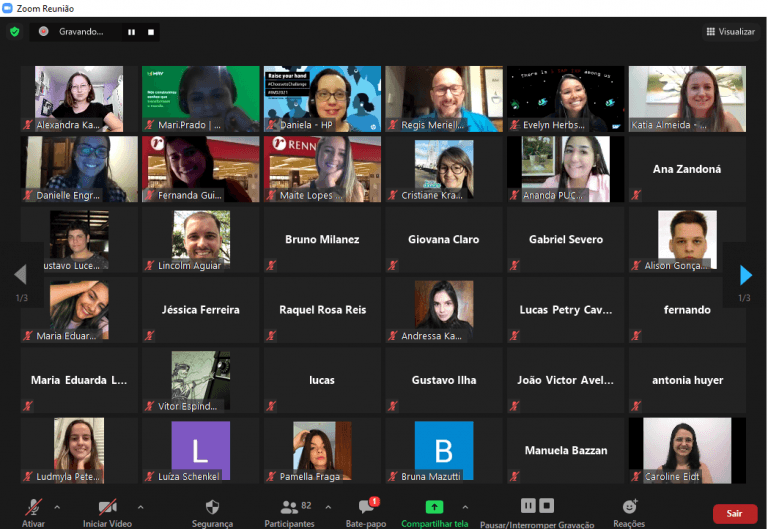
Task: Open the Segurança shield icon
Action: point(212,507)
